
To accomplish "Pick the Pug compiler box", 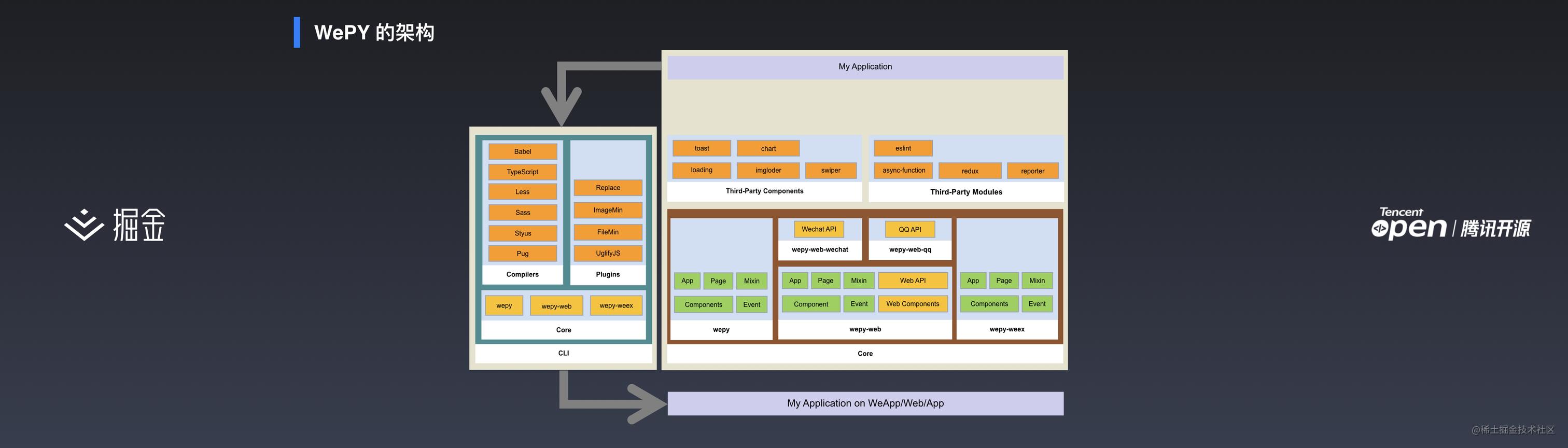I will point(522,253).
